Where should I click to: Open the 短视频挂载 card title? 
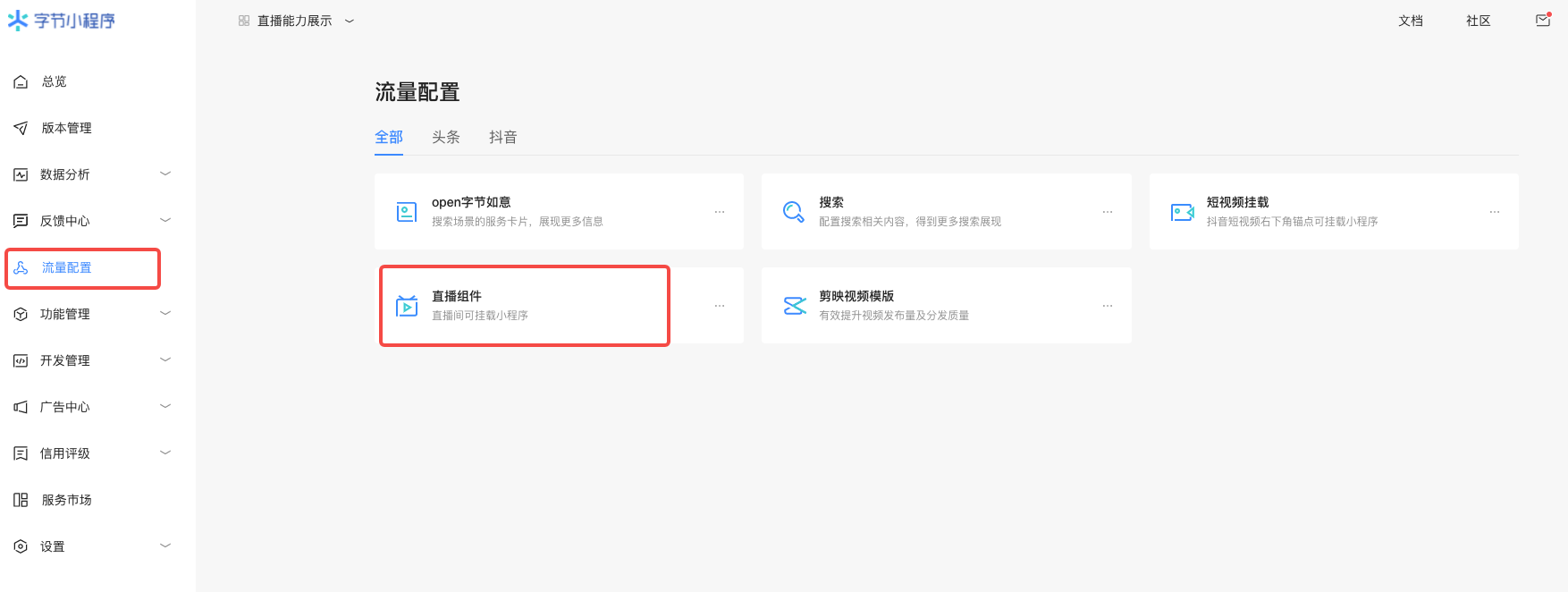[1237, 202]
